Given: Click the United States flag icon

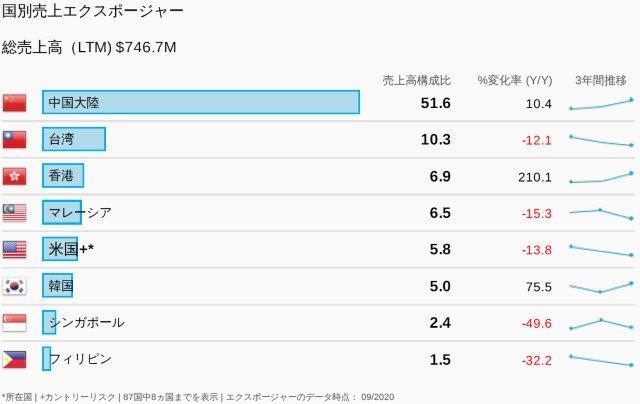Looking at the screenshot, I should click(14, 249).
